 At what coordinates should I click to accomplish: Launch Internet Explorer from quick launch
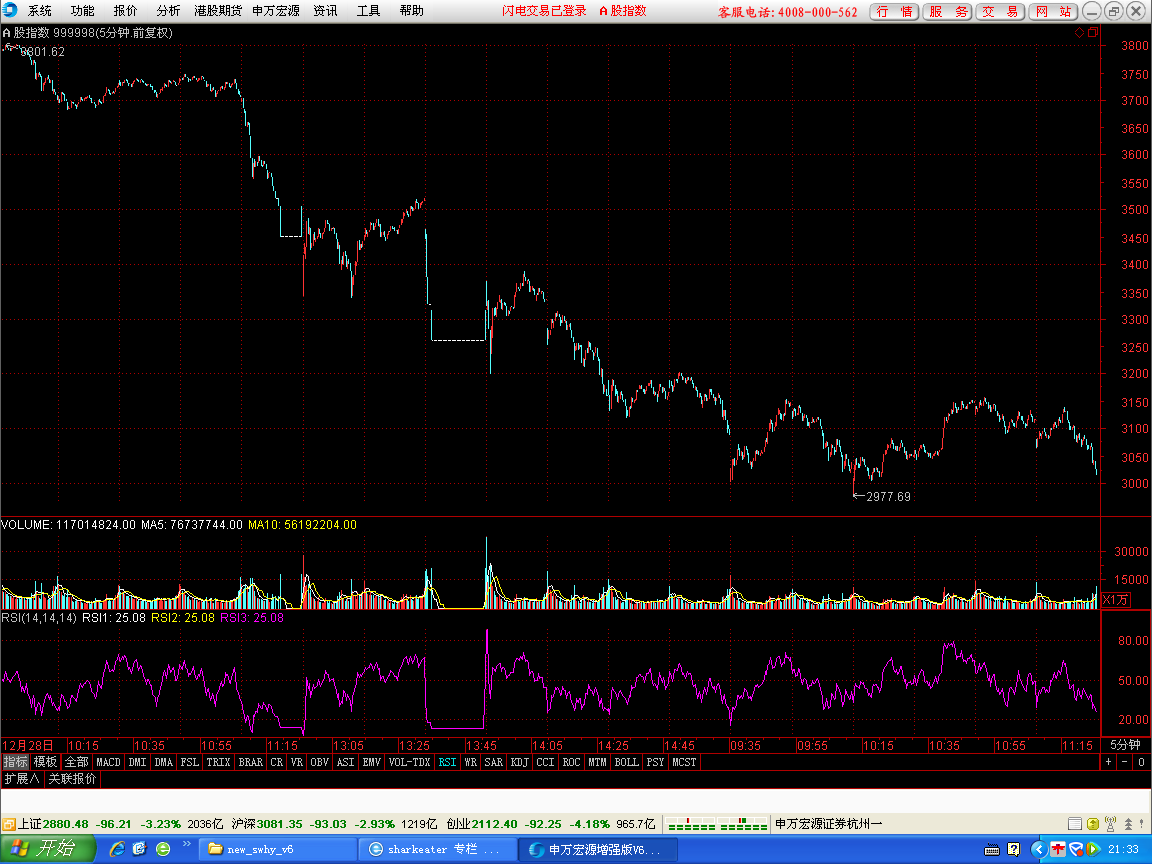(117, 849)
